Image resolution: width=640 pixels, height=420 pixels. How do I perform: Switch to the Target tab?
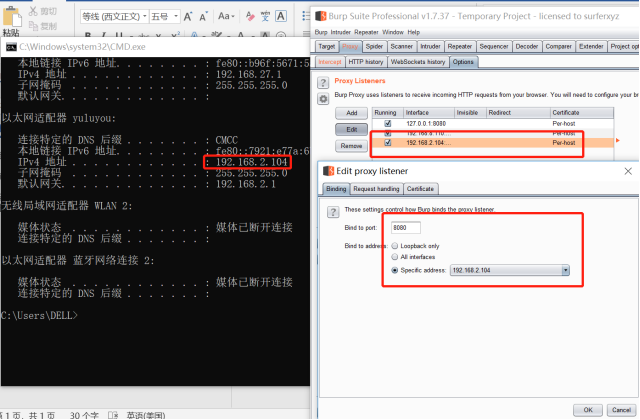(x=327, y=47)
